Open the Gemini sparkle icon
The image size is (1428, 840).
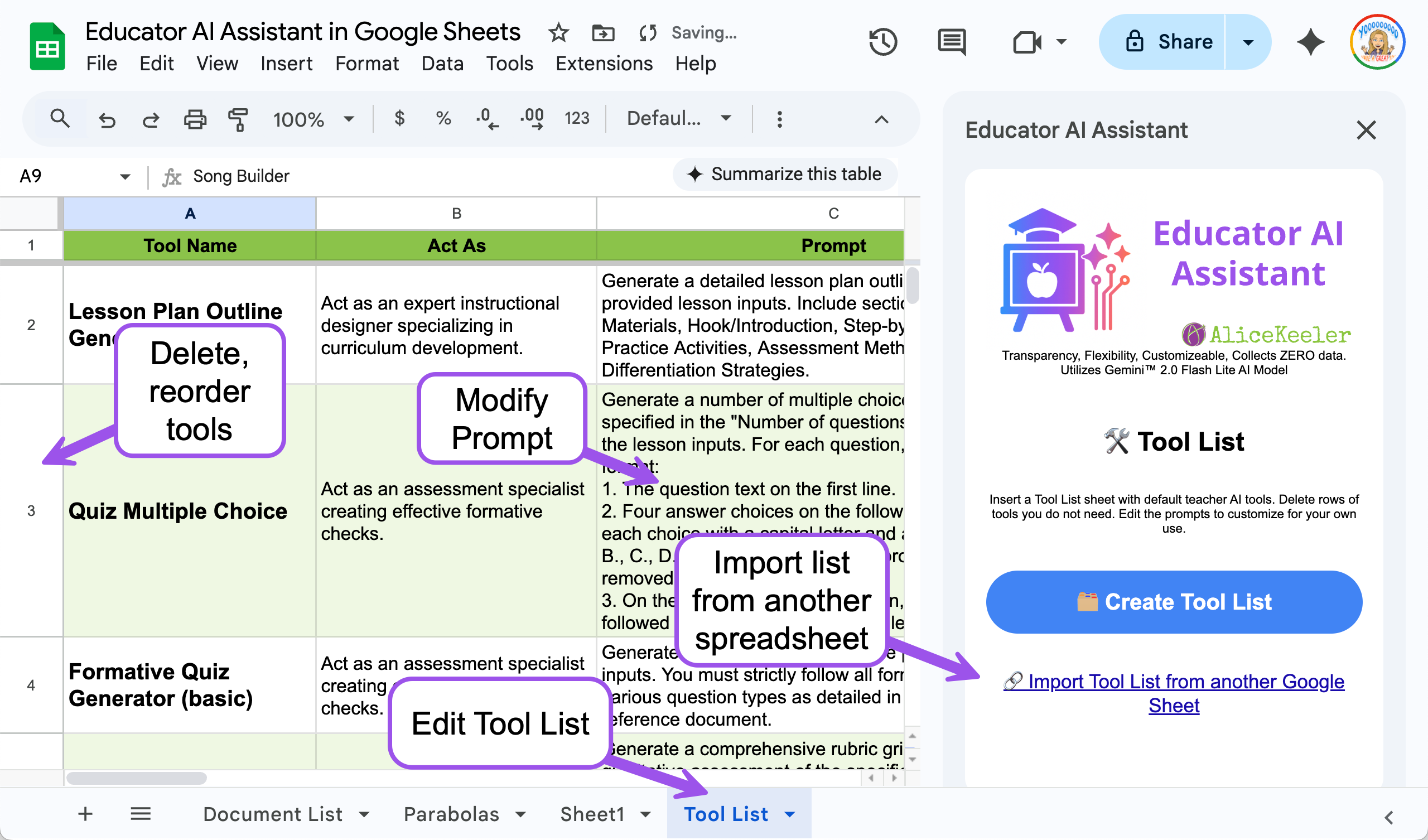1310,42
